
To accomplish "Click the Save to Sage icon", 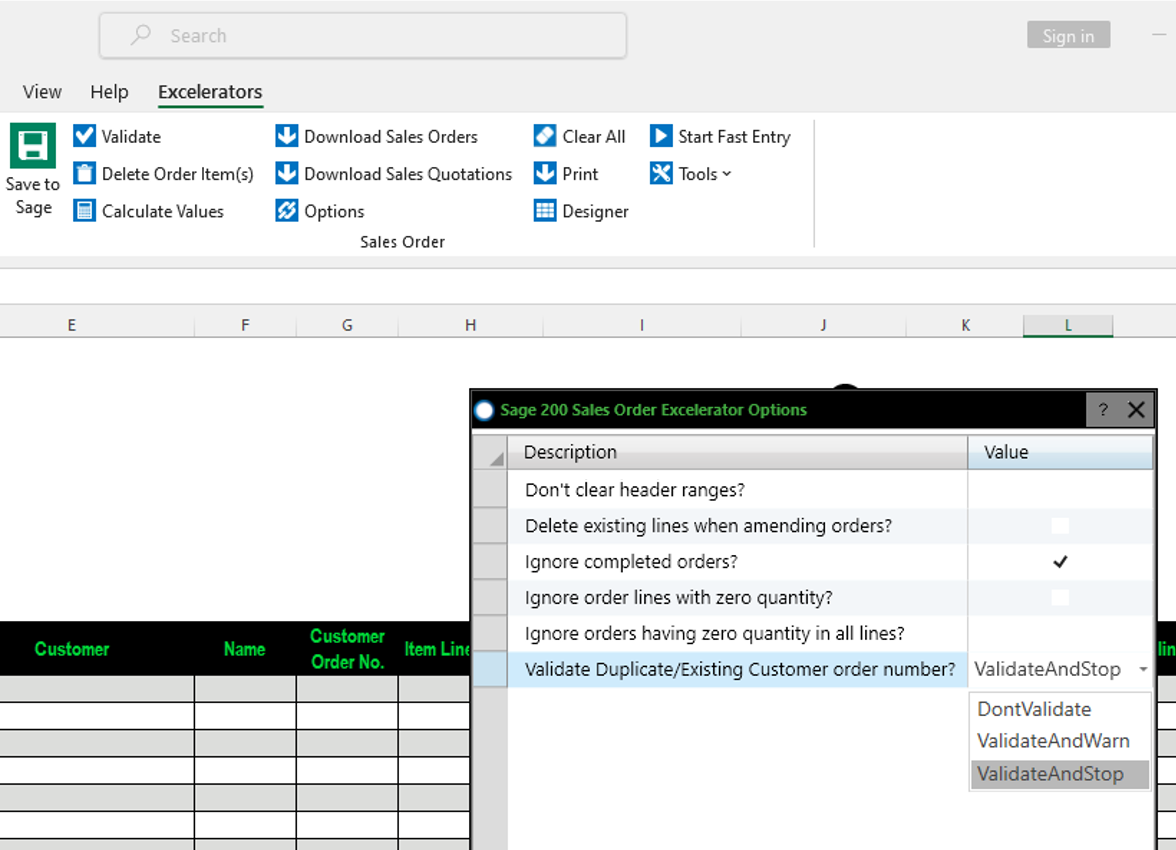I will click(x=32, y=146).
